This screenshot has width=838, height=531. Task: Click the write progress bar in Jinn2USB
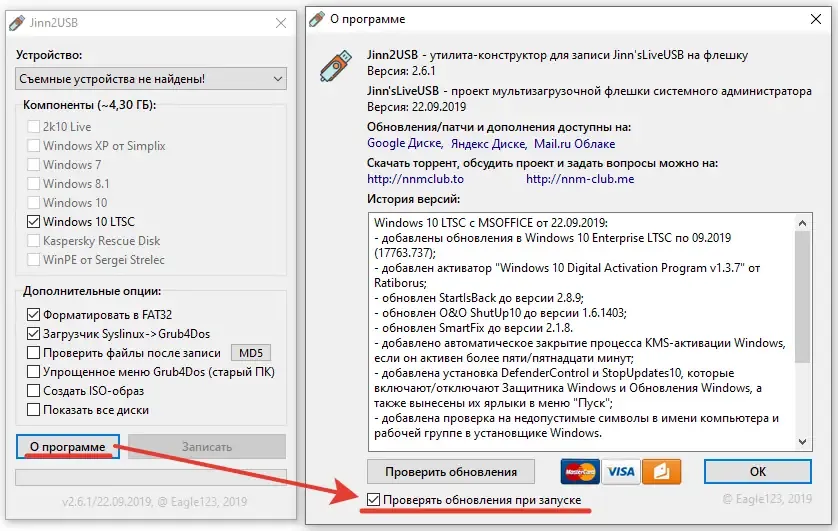tap(151, 478)
